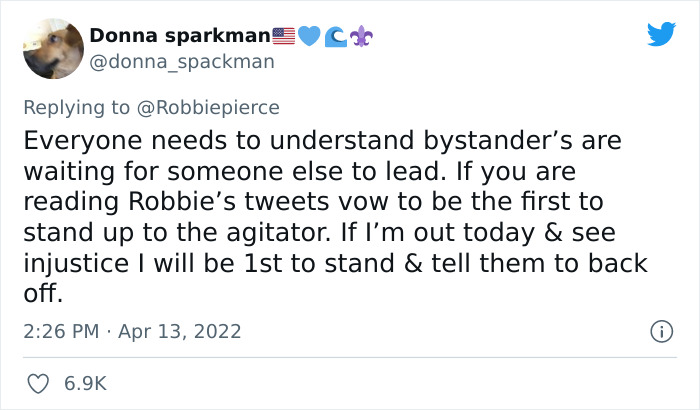Open the tweet info icon
This screenshot has width=700, height=410.
point(660,330)
